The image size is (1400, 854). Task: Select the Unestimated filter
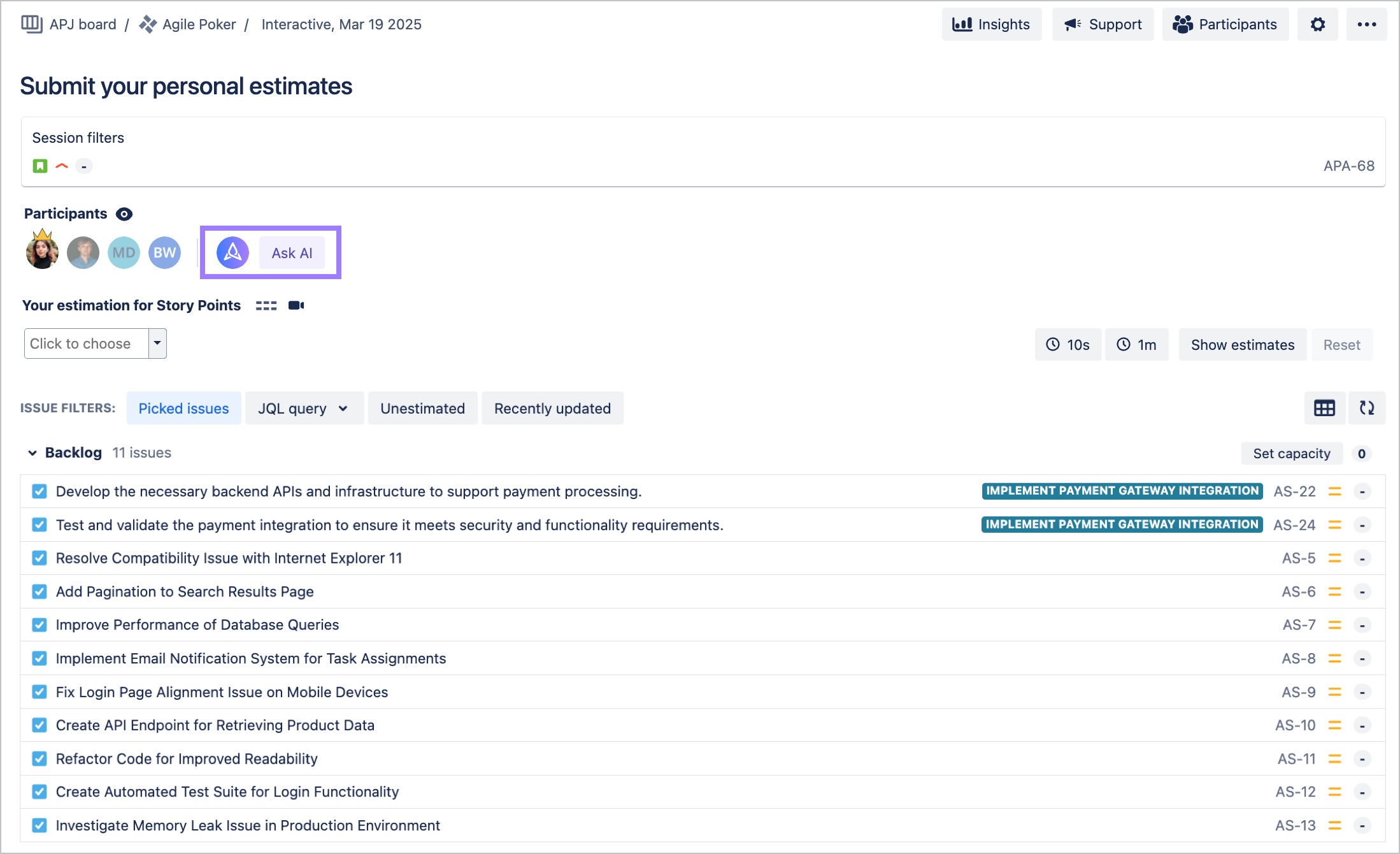[x=422, y=409]
